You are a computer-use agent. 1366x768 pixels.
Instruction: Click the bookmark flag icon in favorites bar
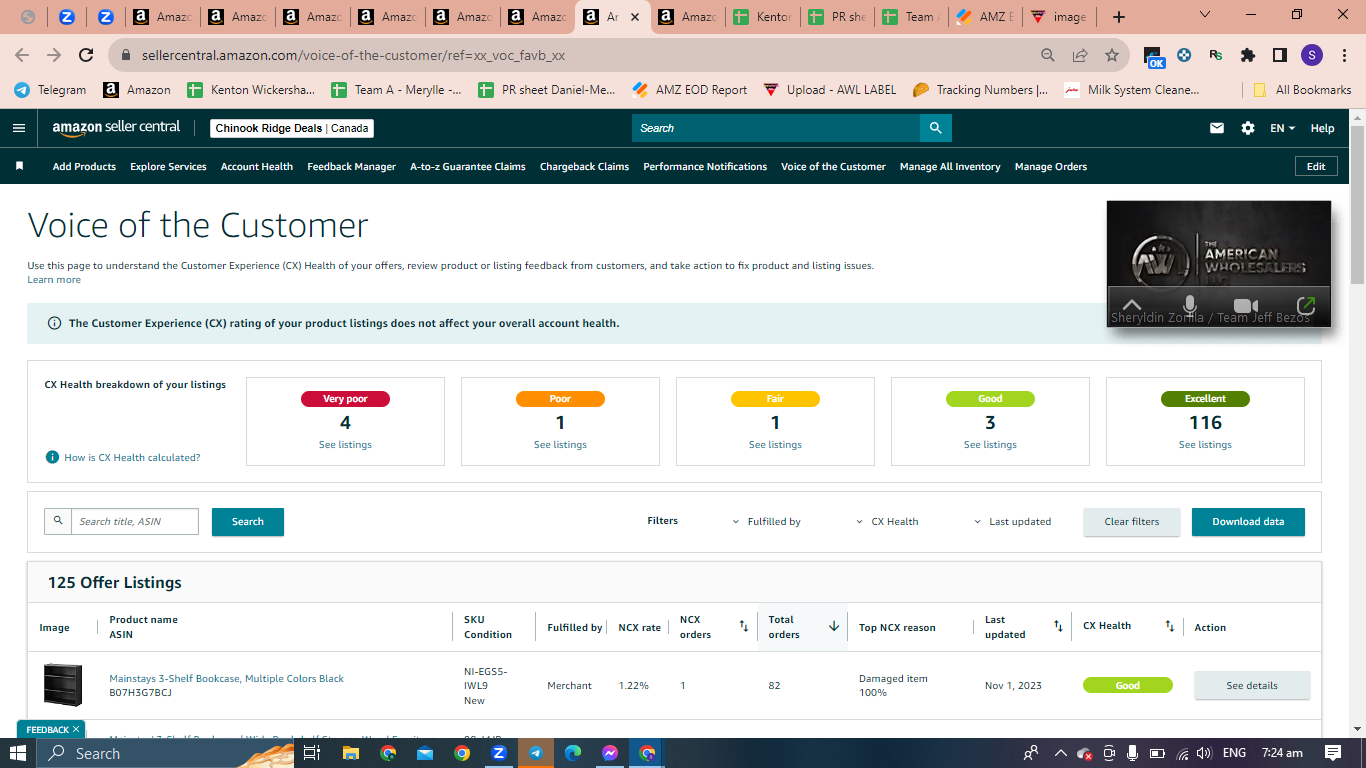coord(19,166)
